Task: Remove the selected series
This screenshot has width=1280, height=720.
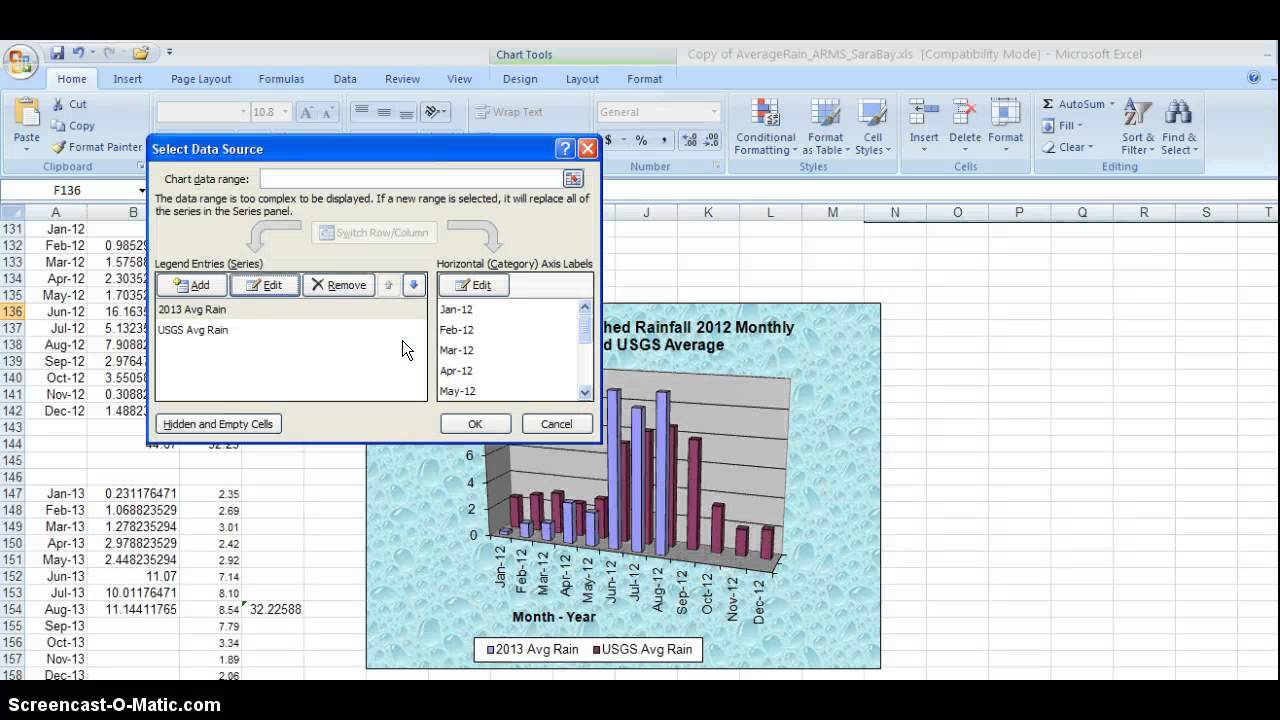Action: coord(339,285)
